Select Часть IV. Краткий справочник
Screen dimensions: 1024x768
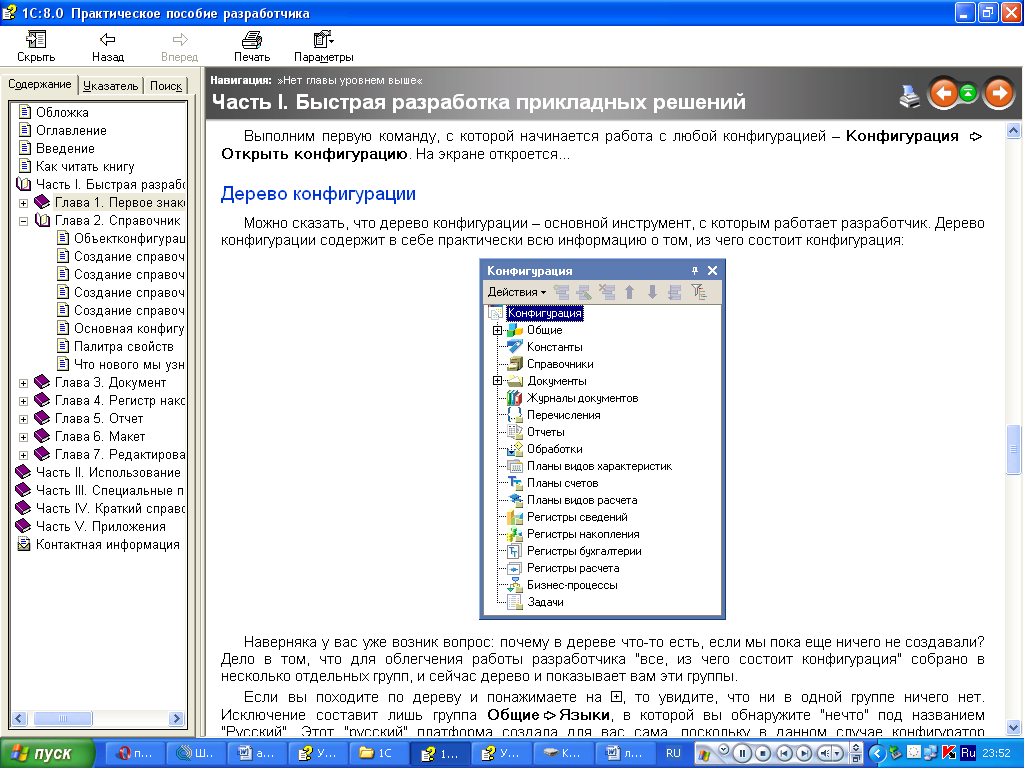point(110,508)
